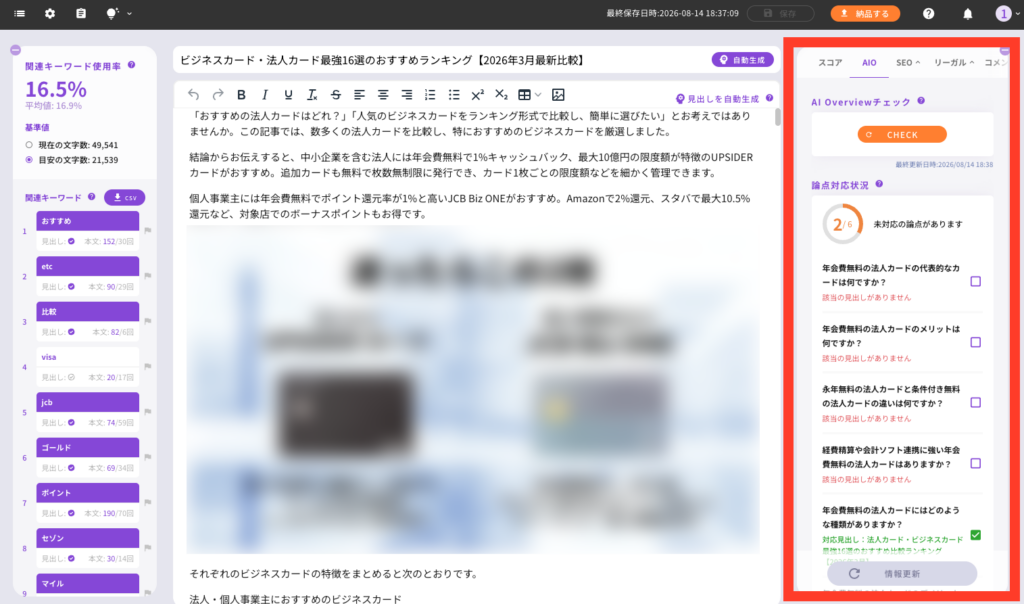The image size is (1024, 604).
Task: Open the notifications bell
Action: pos(968,13)
